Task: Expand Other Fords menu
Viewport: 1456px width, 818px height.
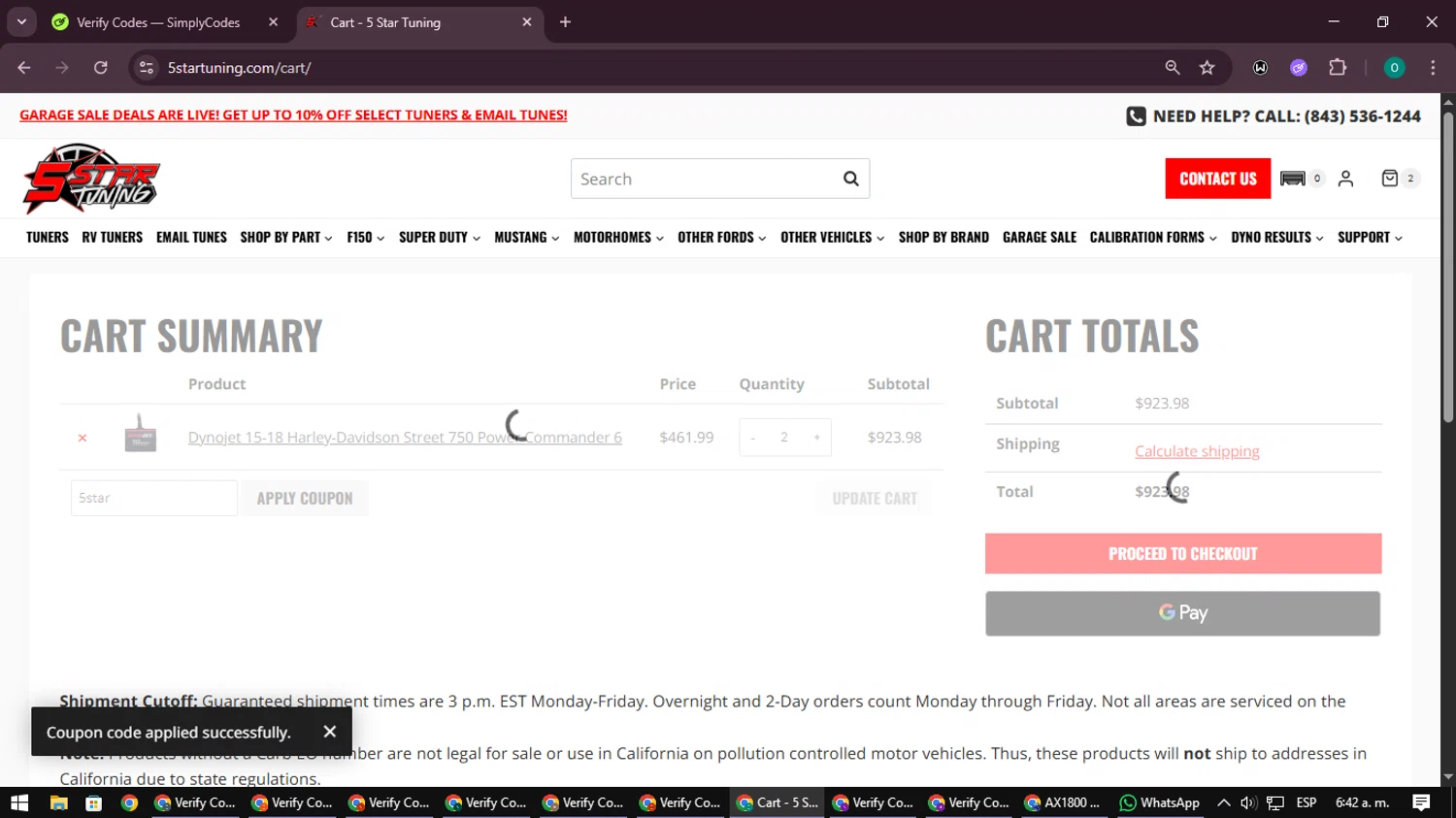Action: (x=722, y=237)
